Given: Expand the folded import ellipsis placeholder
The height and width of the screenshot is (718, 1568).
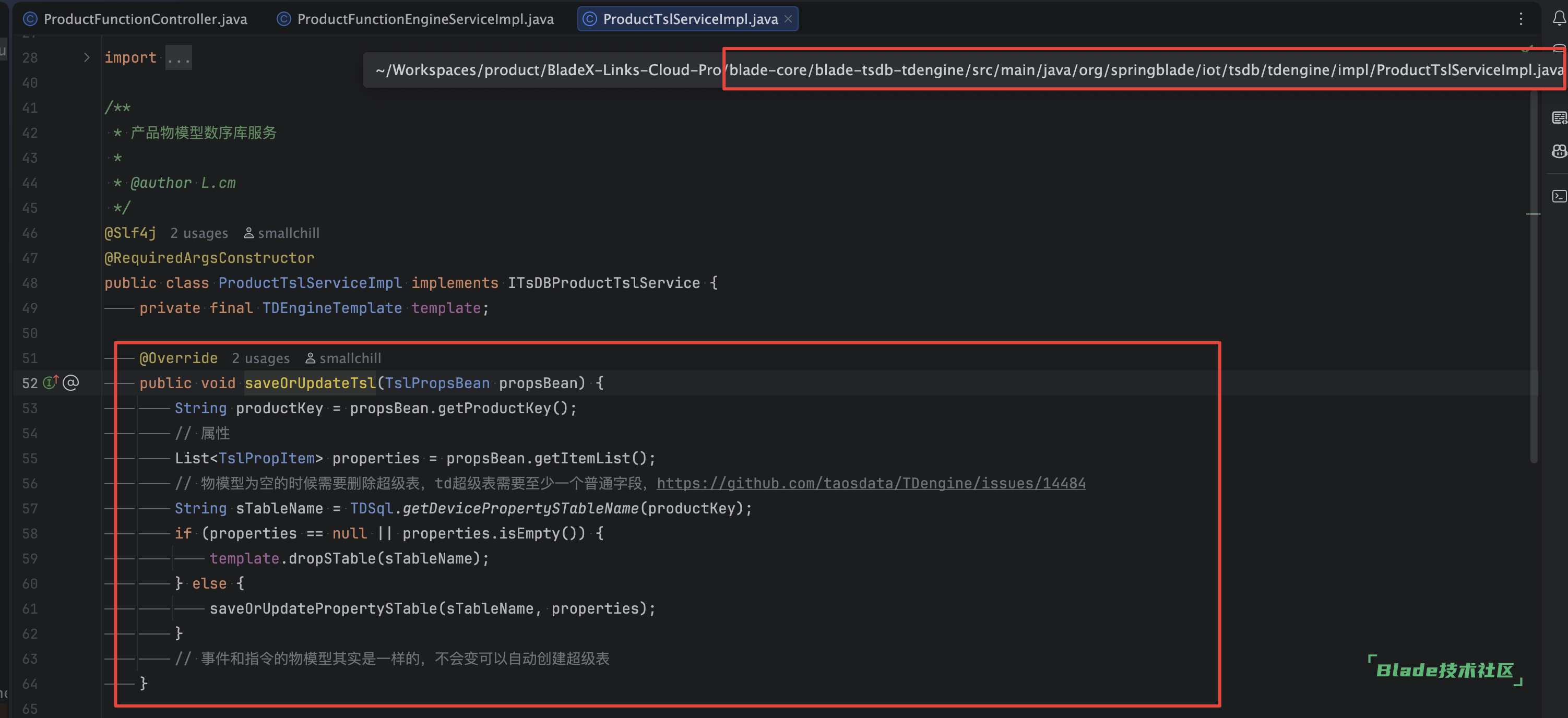Looking at the screenshot, I should click(179, 57).
